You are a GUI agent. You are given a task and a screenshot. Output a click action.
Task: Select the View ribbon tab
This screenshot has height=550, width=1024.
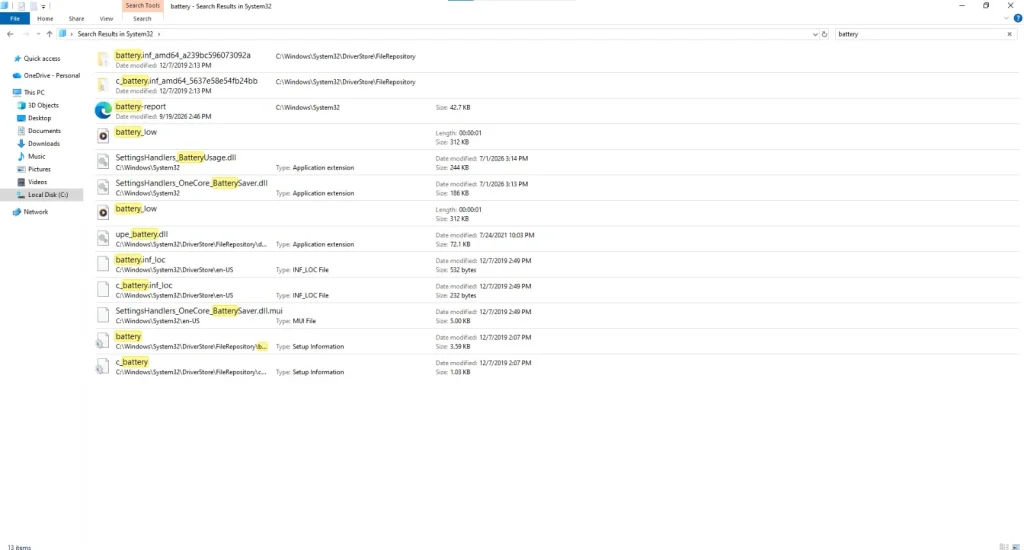[x=106, y=18]
